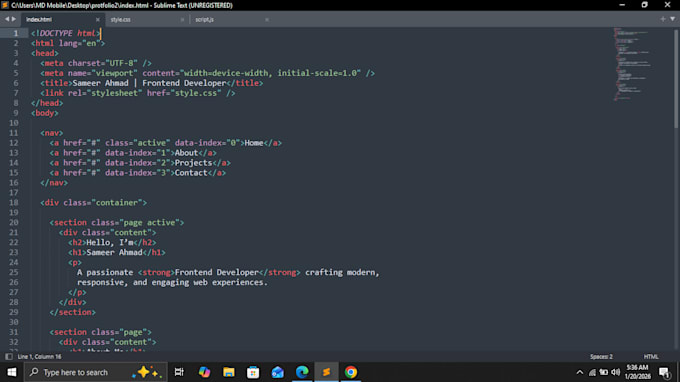Close the index.html tab
Image resolution: width=680 pixels, height=382 pixels.
(x=98, y=20)
